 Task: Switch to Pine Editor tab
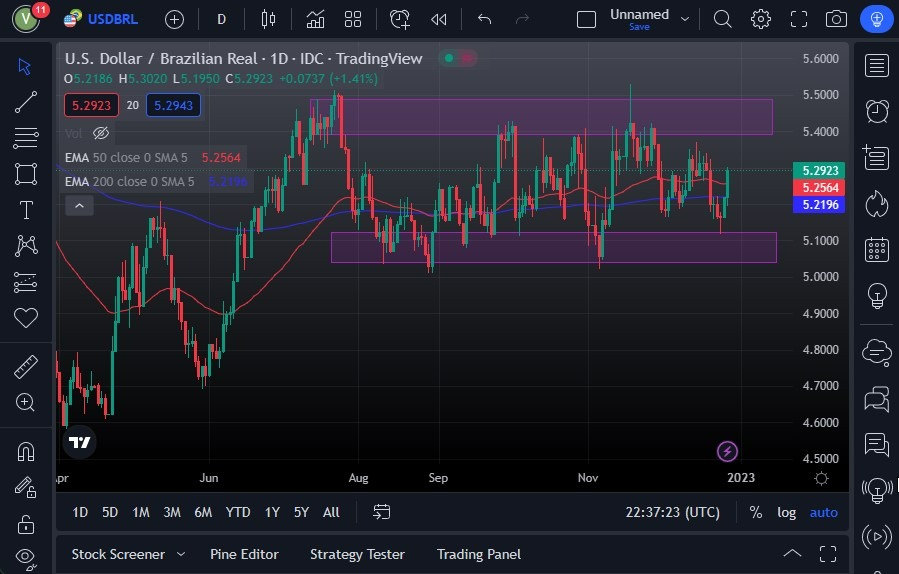(244, 554)
